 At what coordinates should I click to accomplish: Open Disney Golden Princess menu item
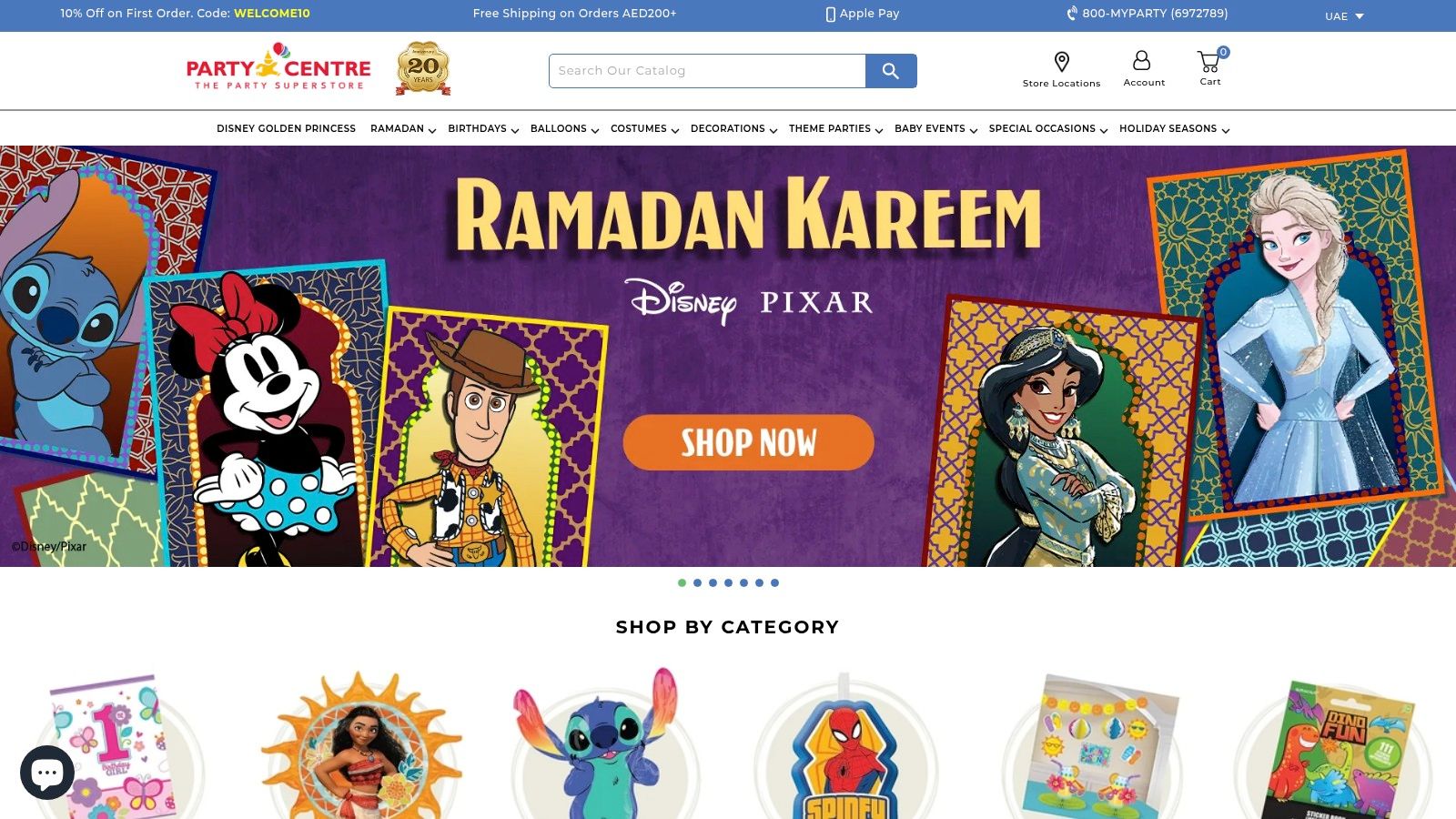click(286, 129)
